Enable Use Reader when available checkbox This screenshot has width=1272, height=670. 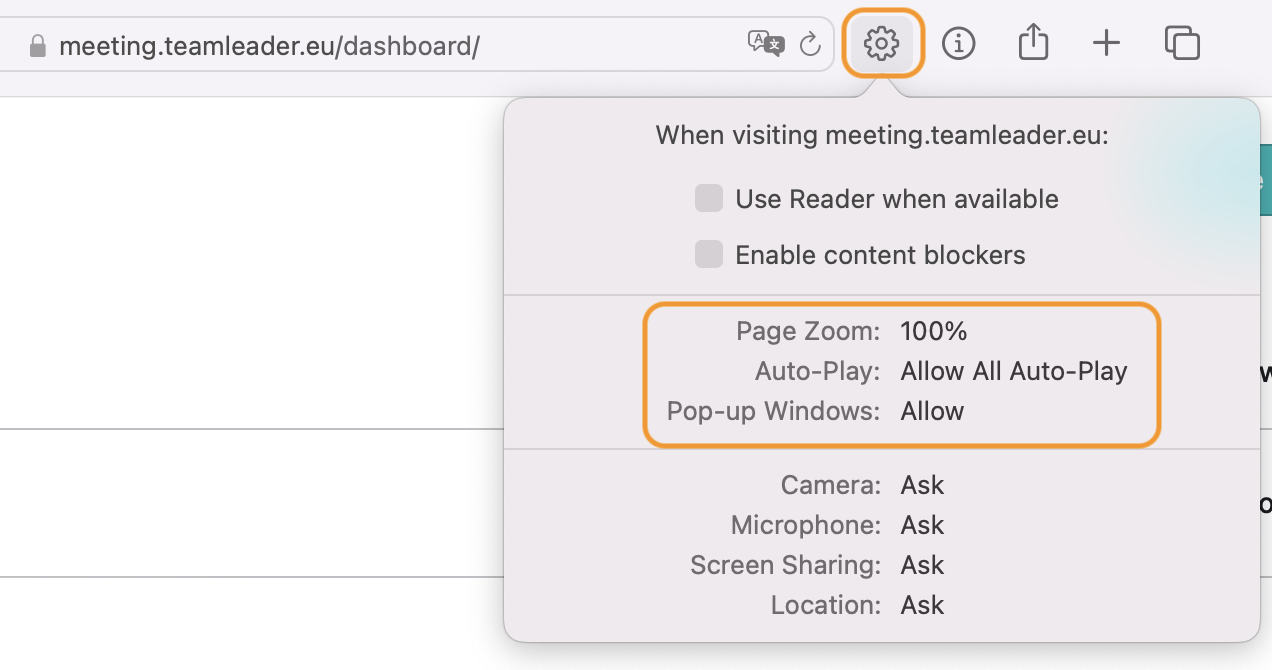[709, 198]
